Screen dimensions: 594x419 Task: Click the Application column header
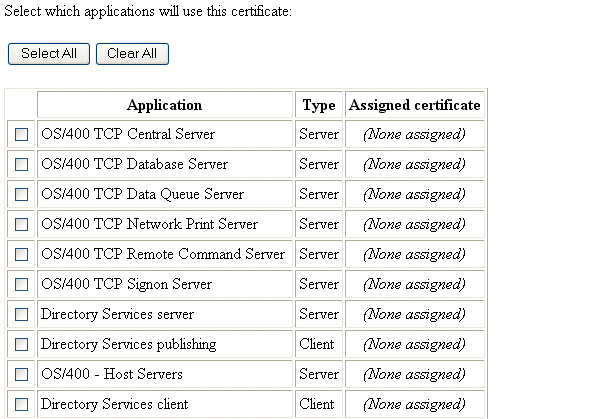pos(165,105)
